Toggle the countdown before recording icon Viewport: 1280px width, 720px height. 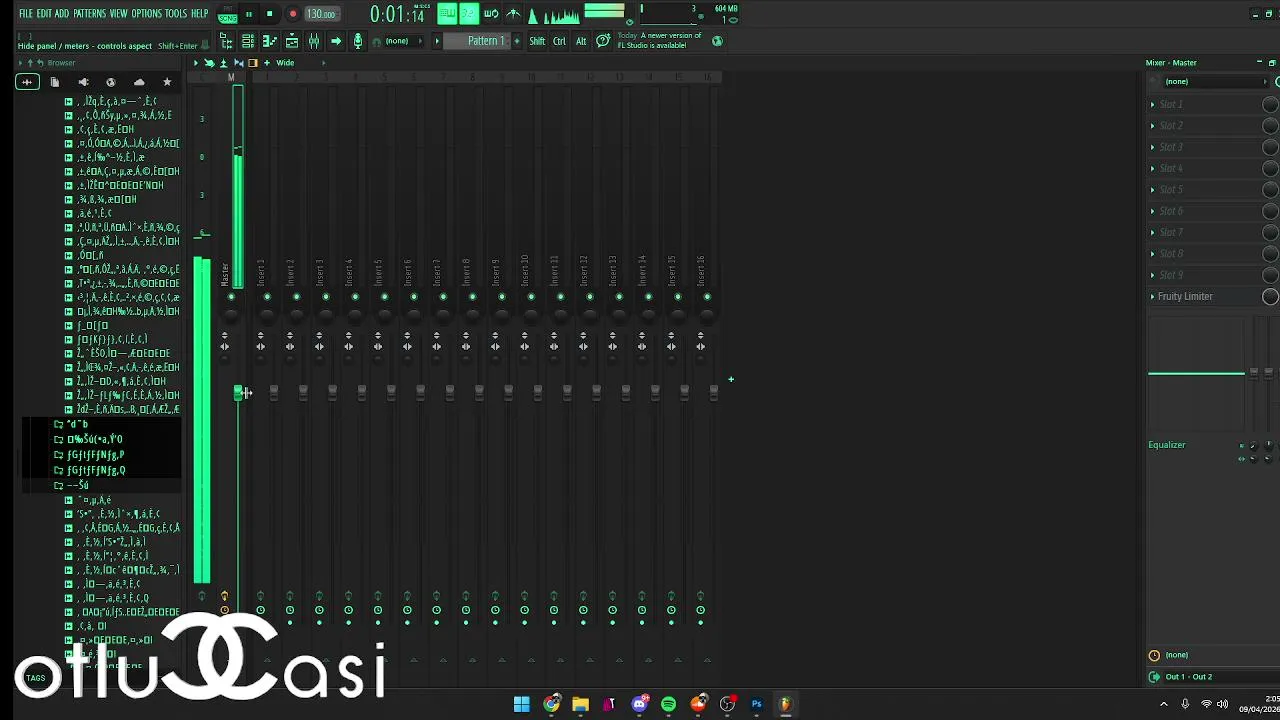(x=469, y=14)
